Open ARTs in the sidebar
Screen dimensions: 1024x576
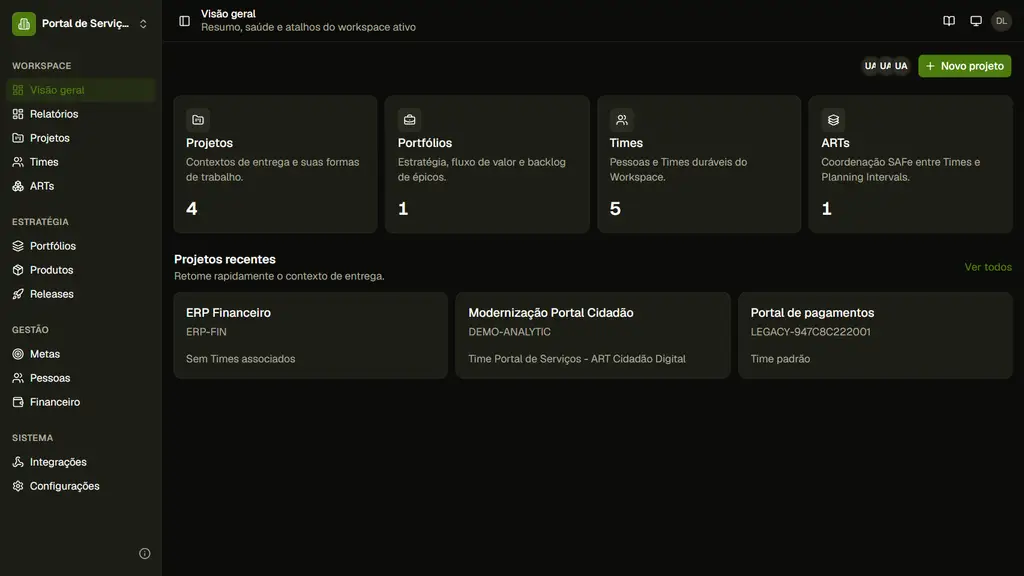click(80, 186)
